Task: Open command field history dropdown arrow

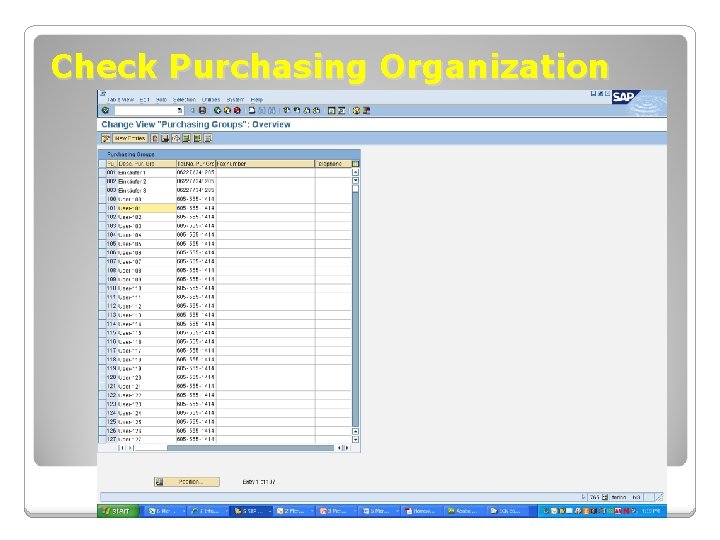Action: coord(180,110)
